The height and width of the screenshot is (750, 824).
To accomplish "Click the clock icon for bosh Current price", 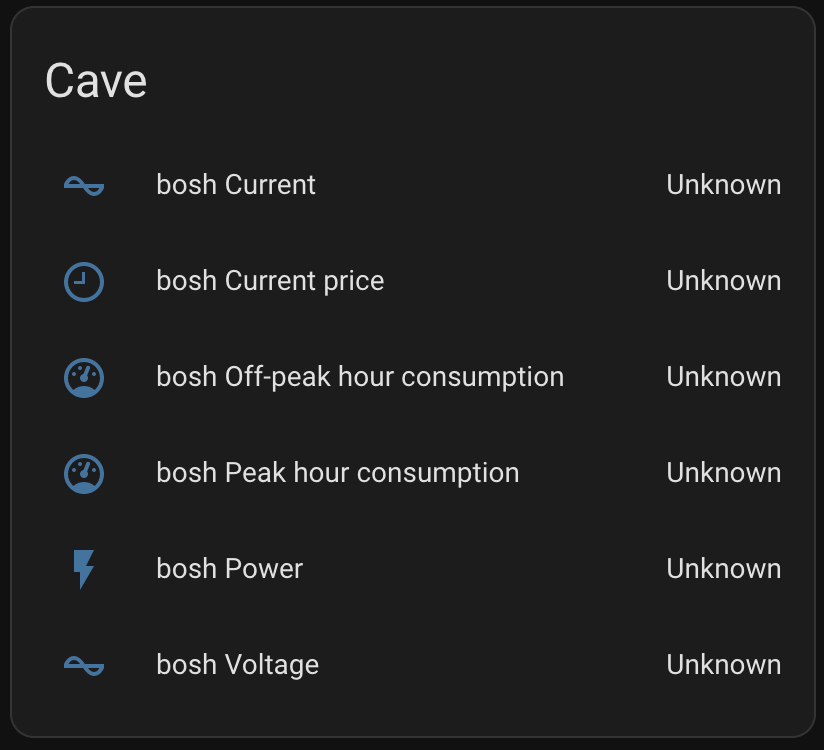I will click(84, 282).
